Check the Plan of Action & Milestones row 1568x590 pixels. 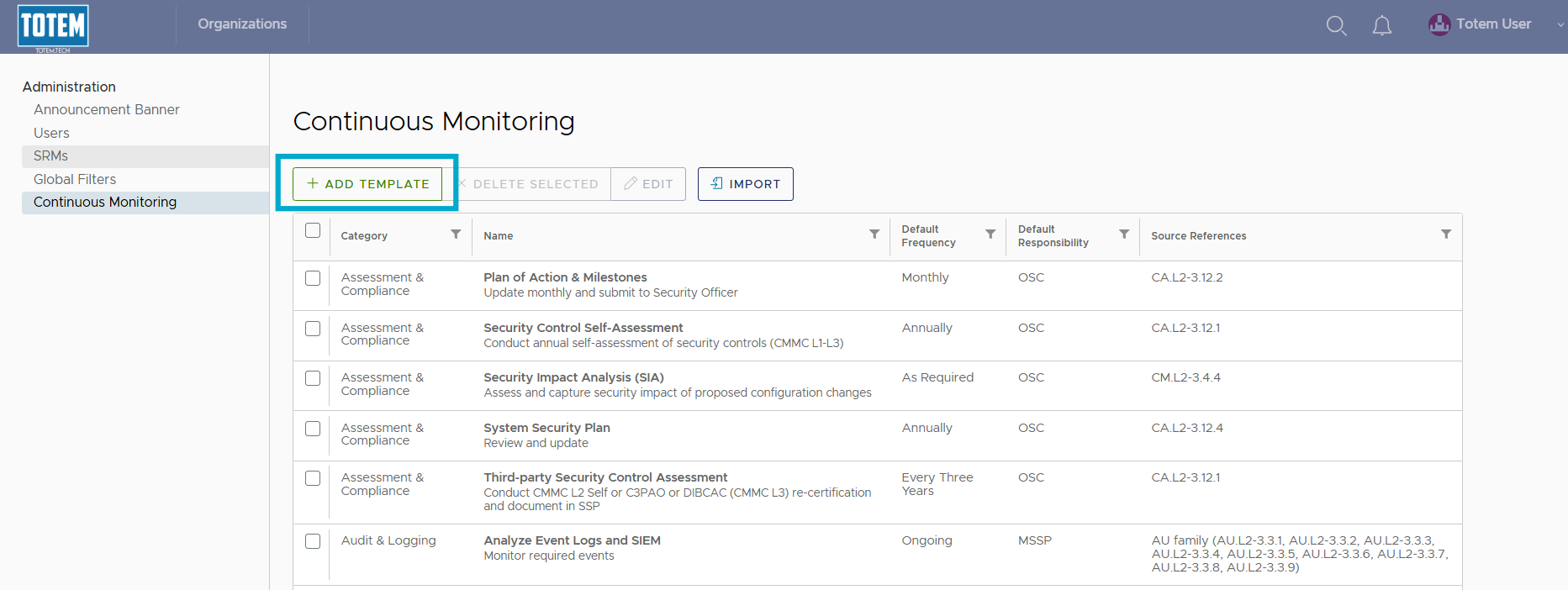(313, 278)
